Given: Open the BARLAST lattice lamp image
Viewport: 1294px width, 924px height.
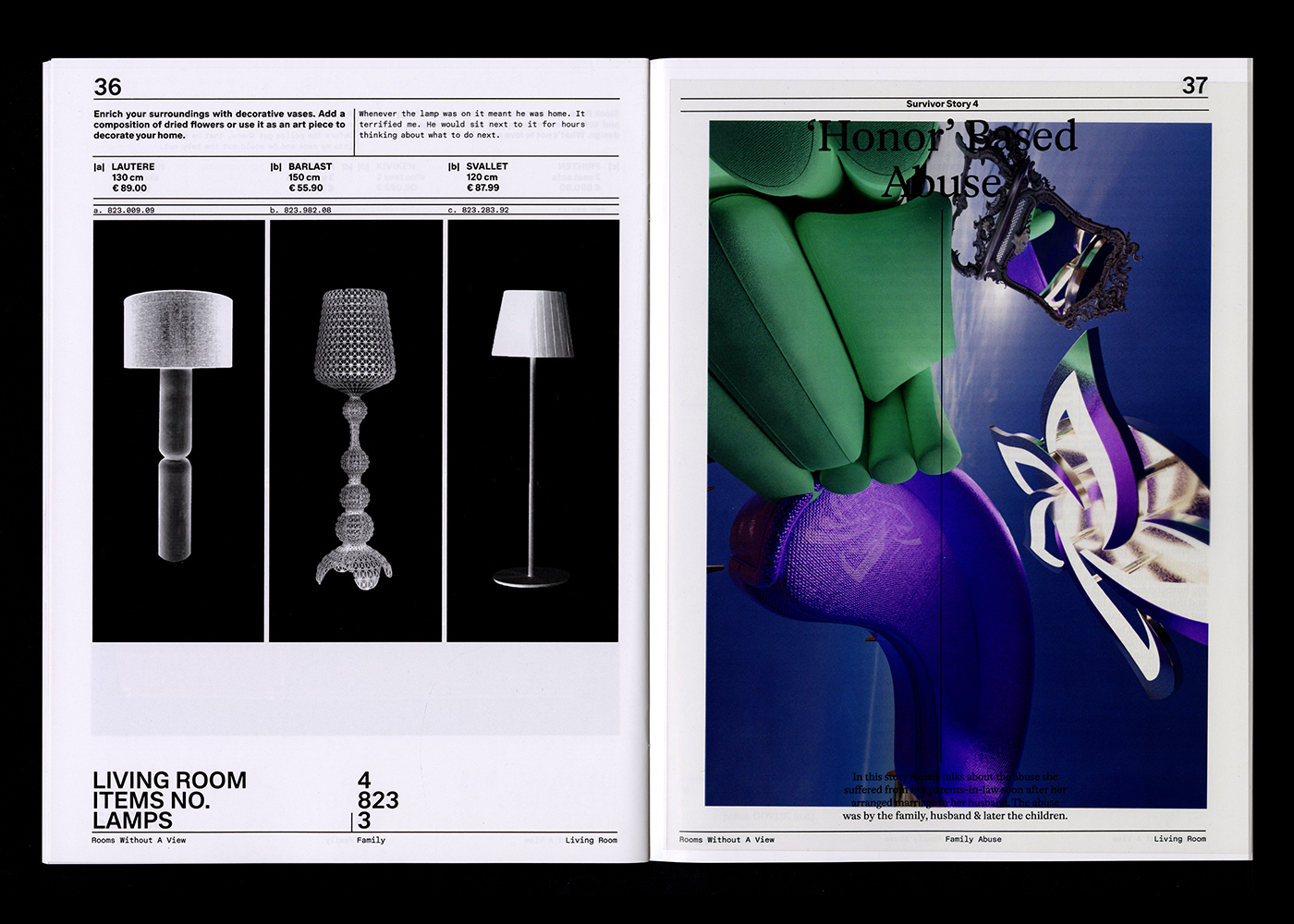Looking at the screenshot, I should [356, 431].
